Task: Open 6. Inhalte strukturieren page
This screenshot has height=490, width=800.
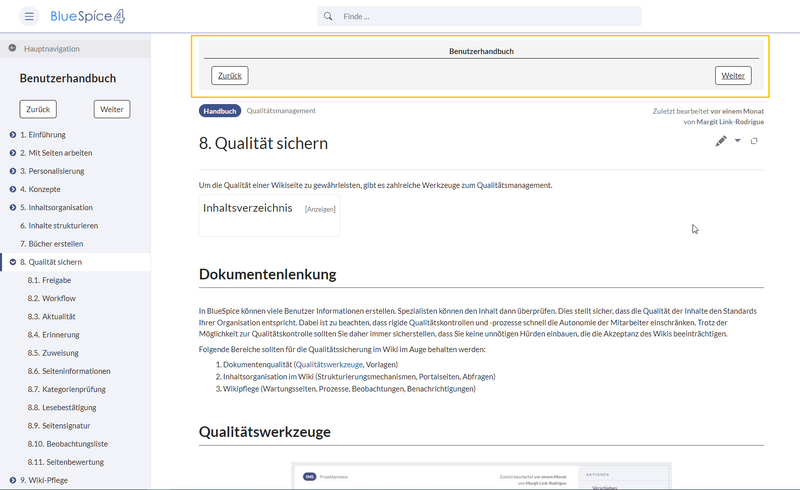Action: (59, 226)
